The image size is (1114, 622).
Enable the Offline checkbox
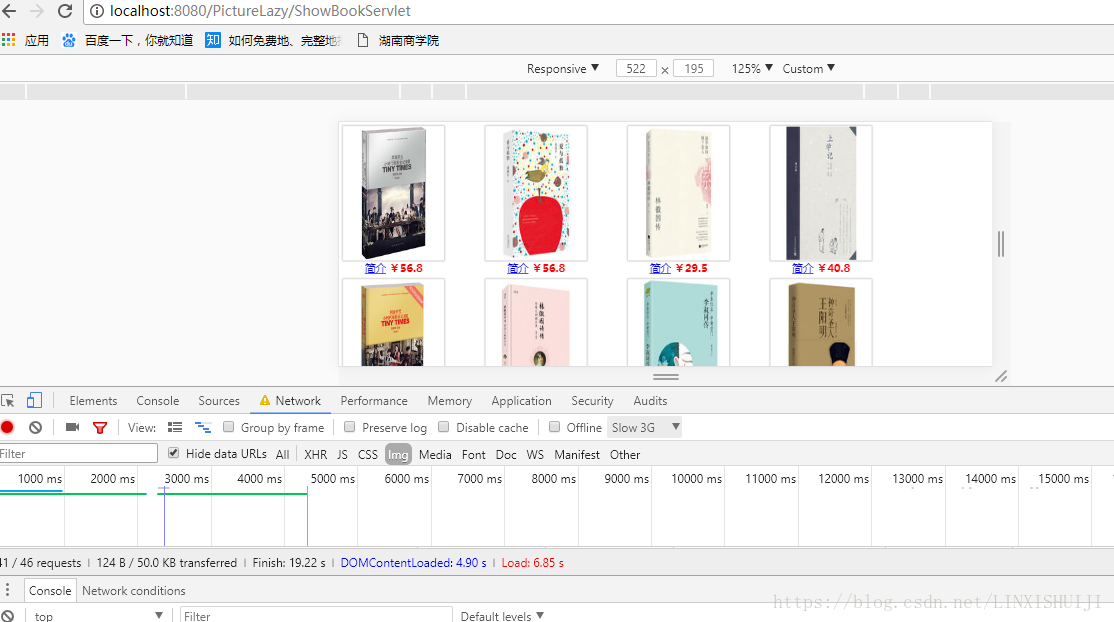point(554,427)
